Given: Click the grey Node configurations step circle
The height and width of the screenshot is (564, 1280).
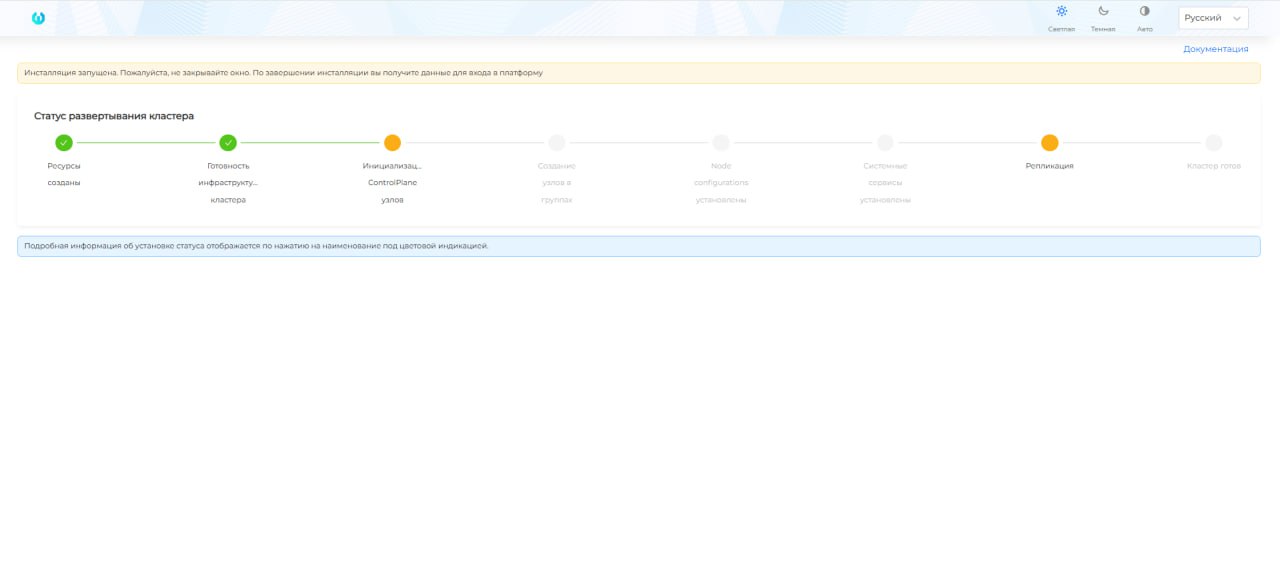Looking at the screenshot, I should tap(721, 143).
